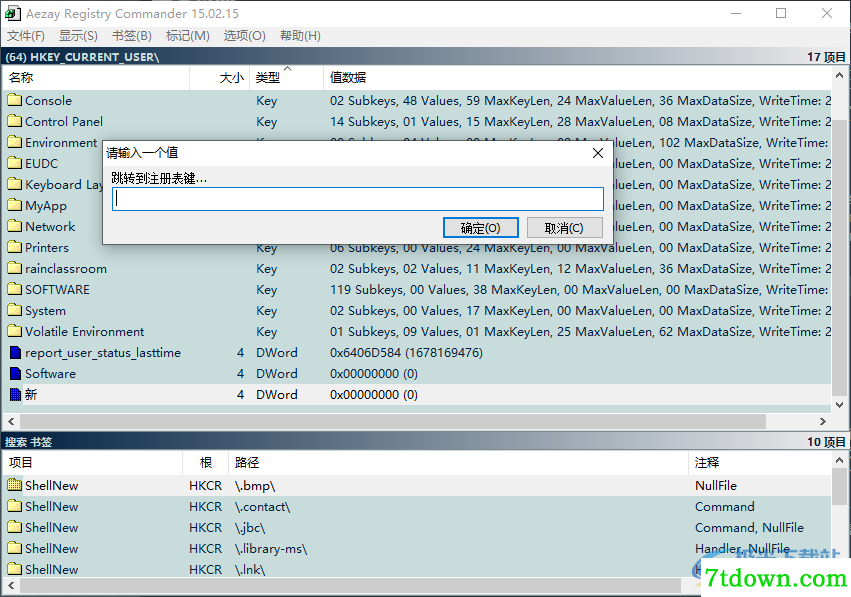Open the 文件(F) menu

(x=26, y=36)
